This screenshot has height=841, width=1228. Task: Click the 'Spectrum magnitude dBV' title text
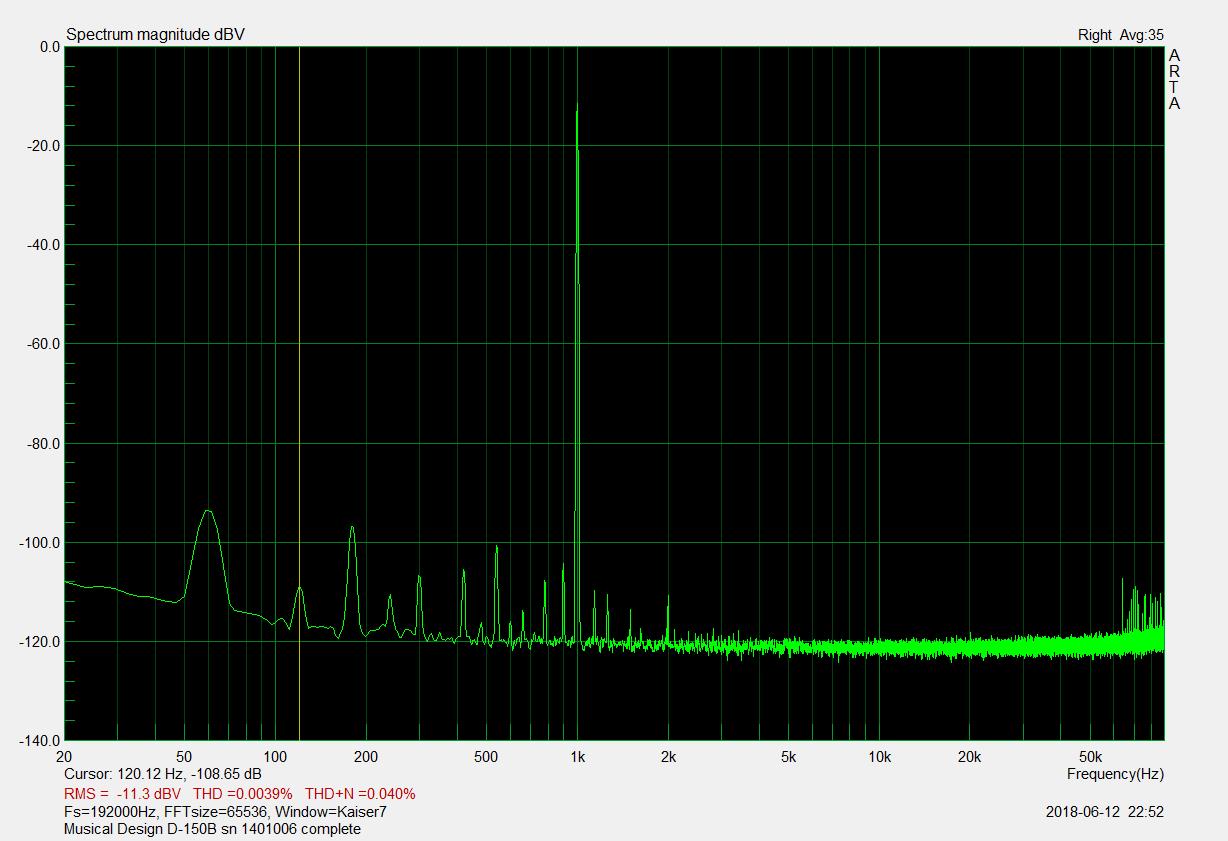[x=155, y=35]
